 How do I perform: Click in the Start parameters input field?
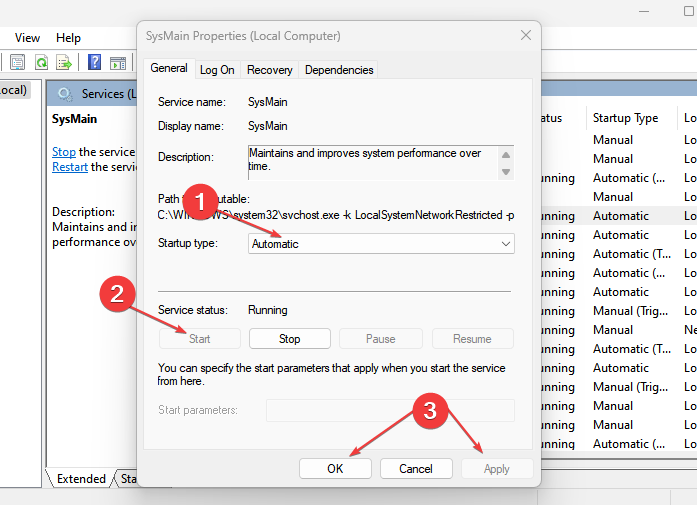pyautogui.click(x=390, y=410)
